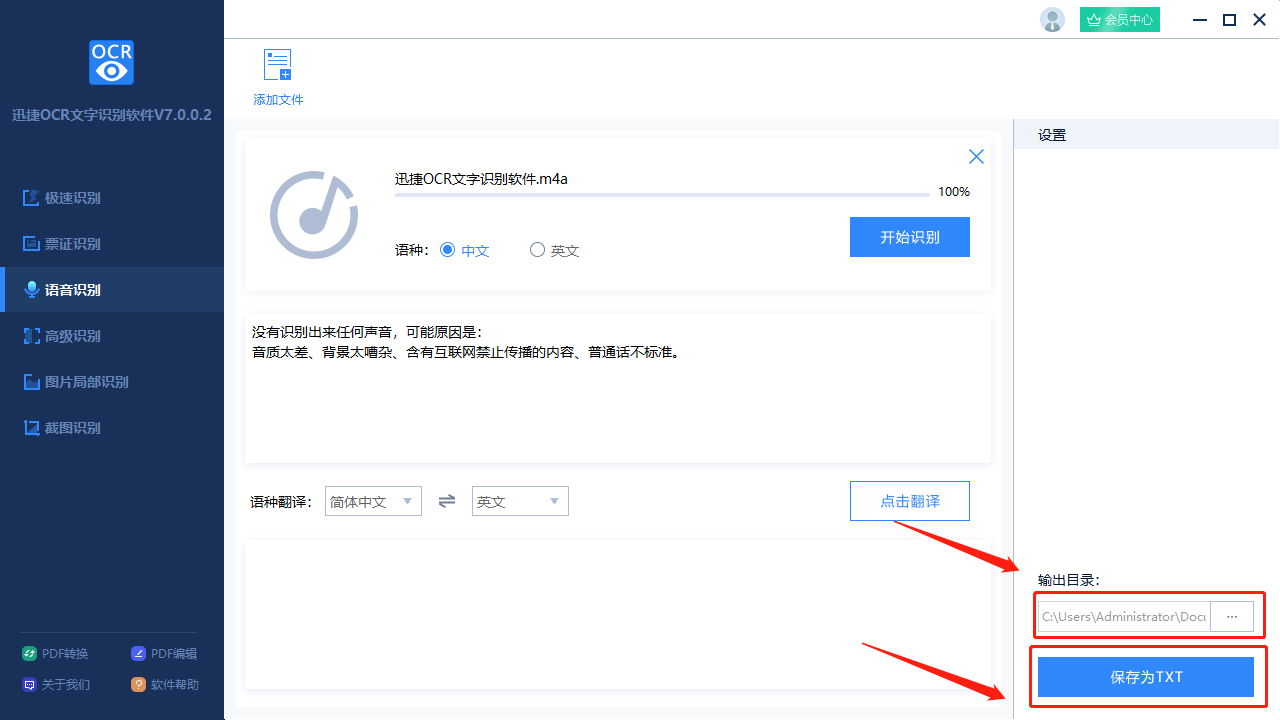Click the Add File icon

point(277,65)
